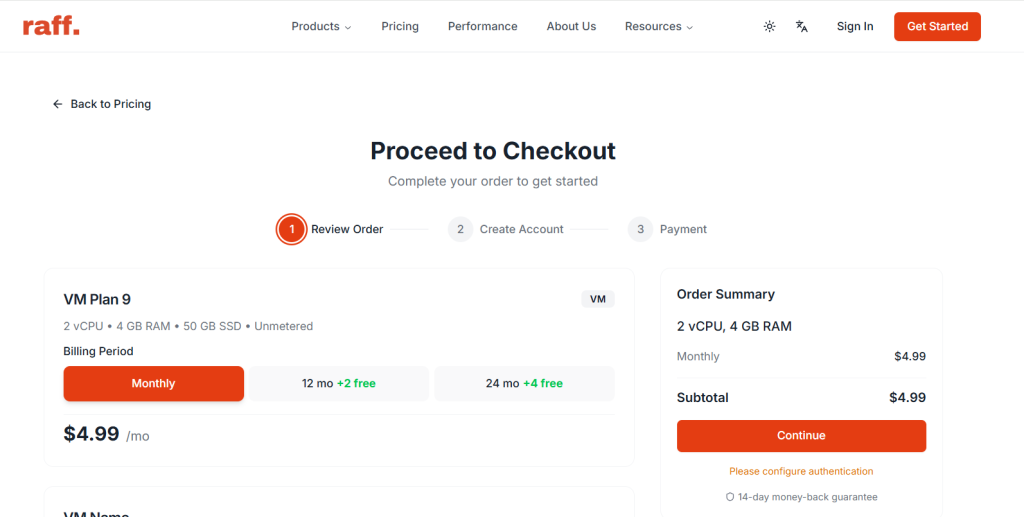Click the Get Started button

pyautogui.click(x=937, y=27)
